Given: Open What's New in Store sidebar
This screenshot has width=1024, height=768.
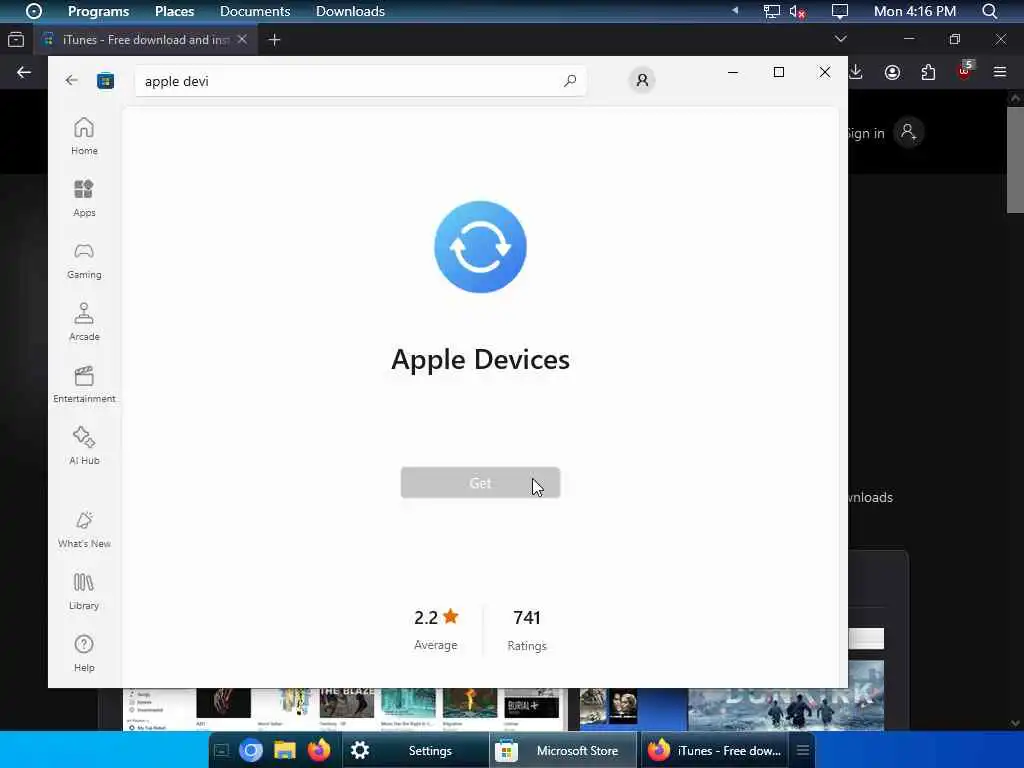Looking at the screenshot, I should [x=84, y=529].
